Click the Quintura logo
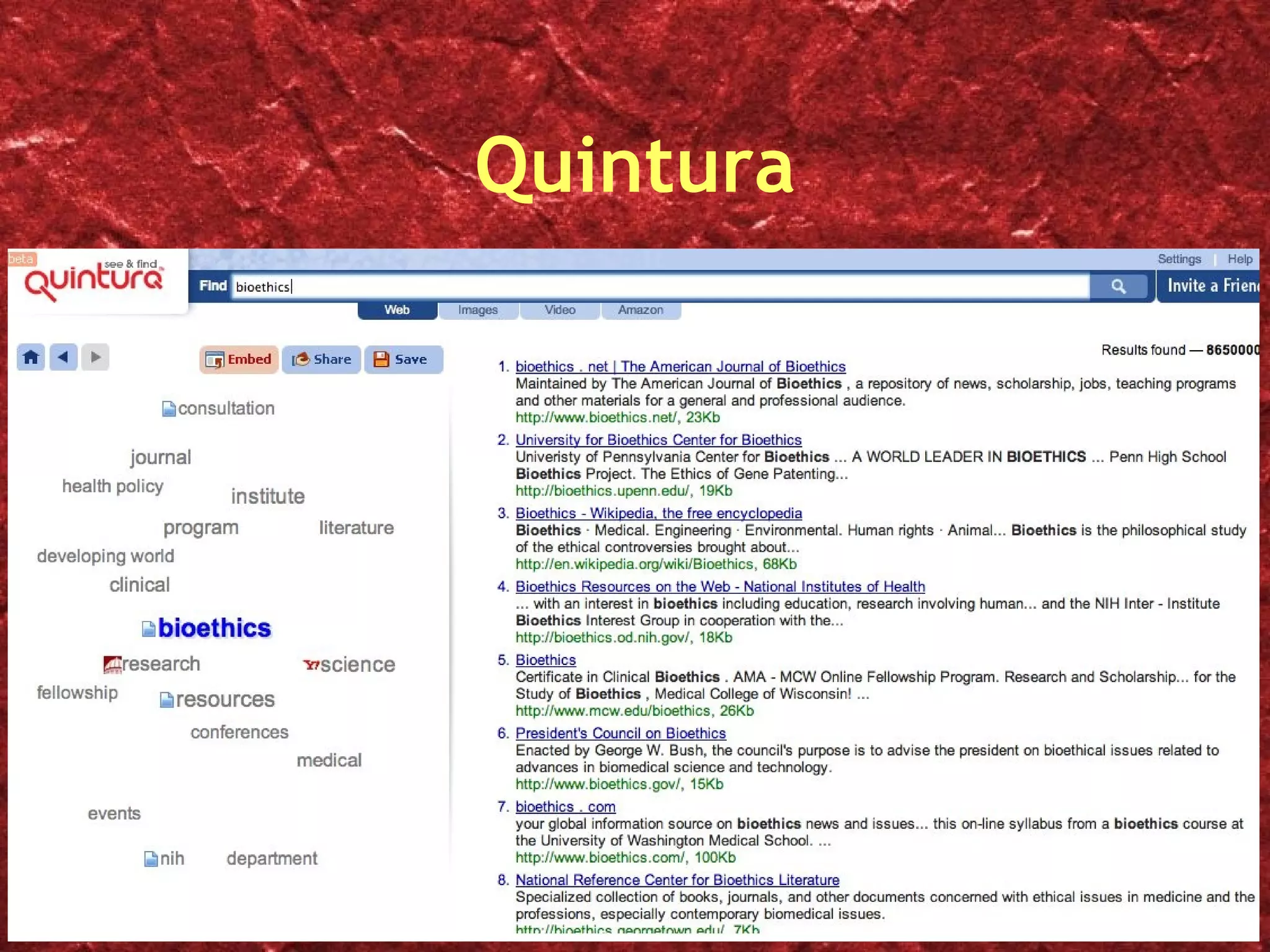The height and width of the screenshot is (952, 1270). [x=94, y=282]
